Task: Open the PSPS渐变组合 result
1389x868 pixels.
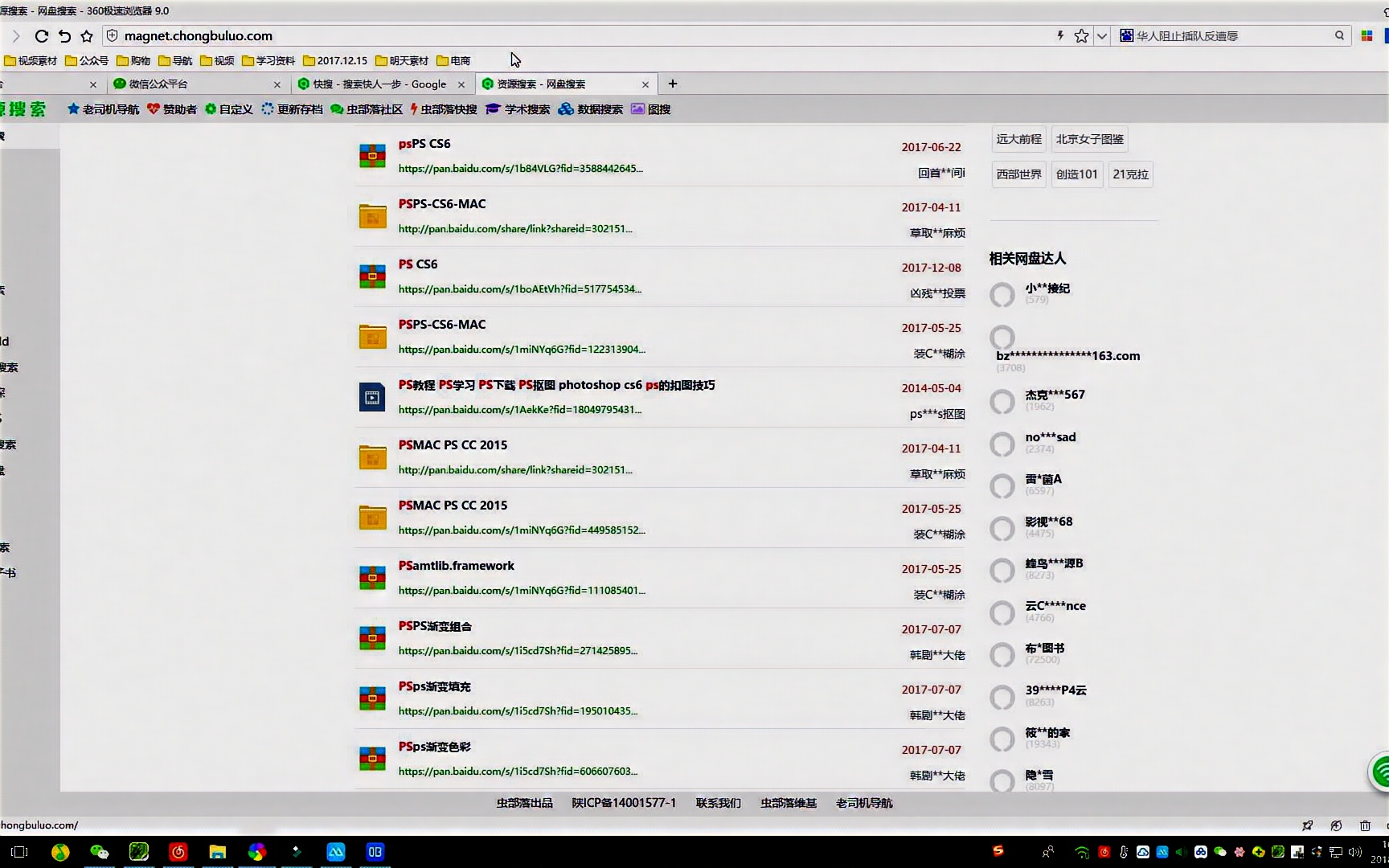Action: (435, 626)
